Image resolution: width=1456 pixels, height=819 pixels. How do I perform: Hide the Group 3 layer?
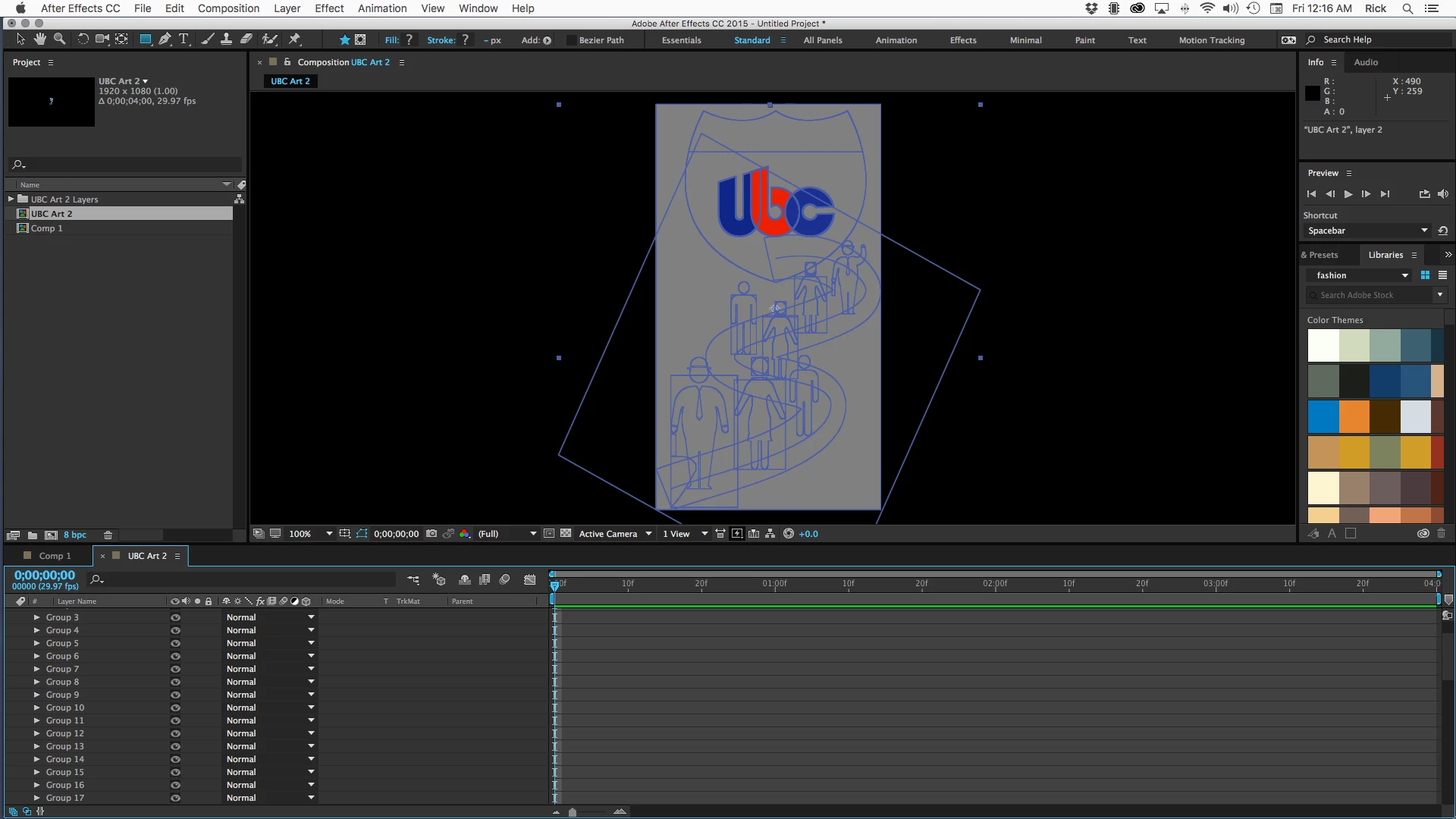175,617
